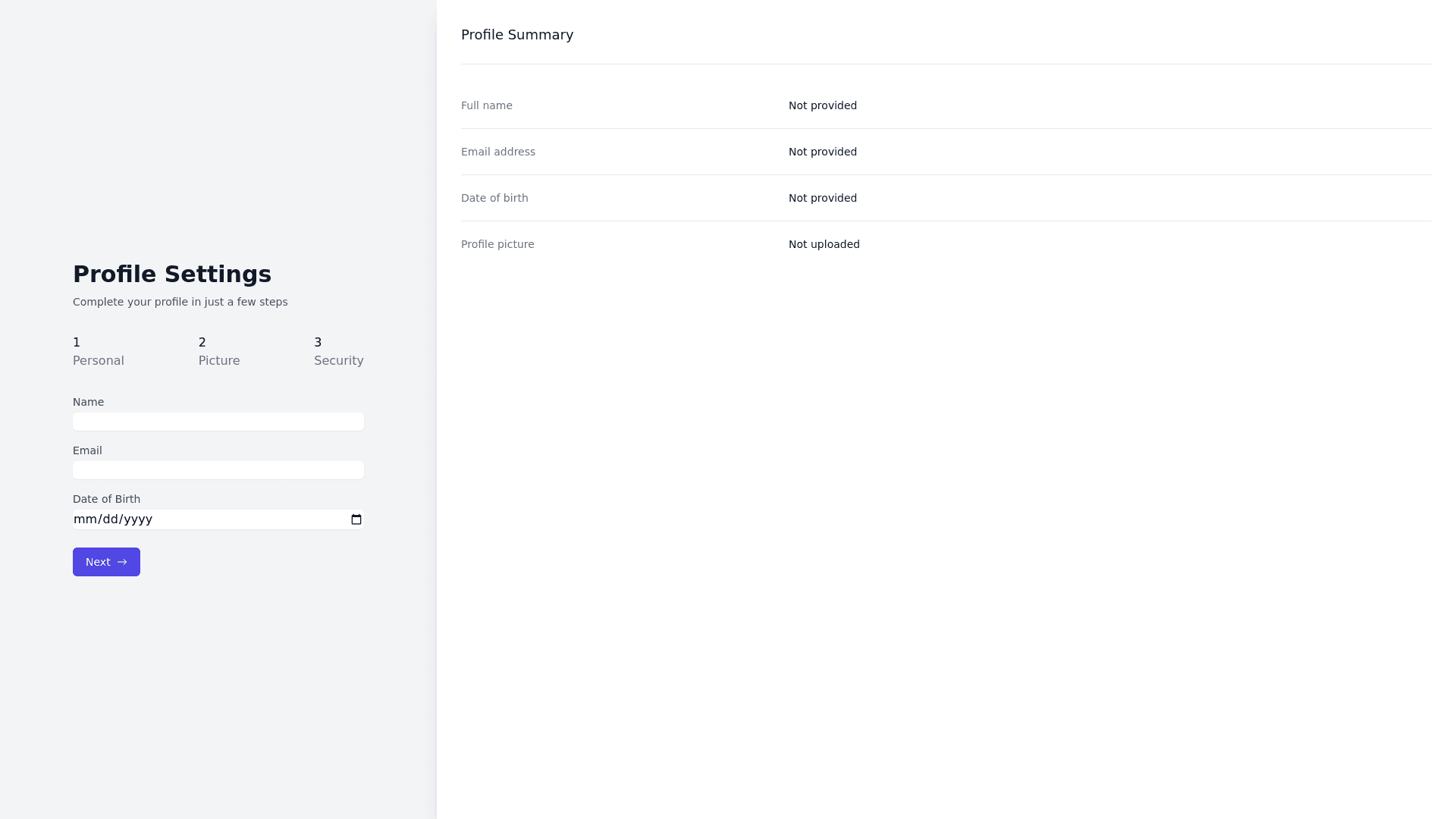
Task: Click the Complete your profile subtitle
Action: [x=180, y=302]
